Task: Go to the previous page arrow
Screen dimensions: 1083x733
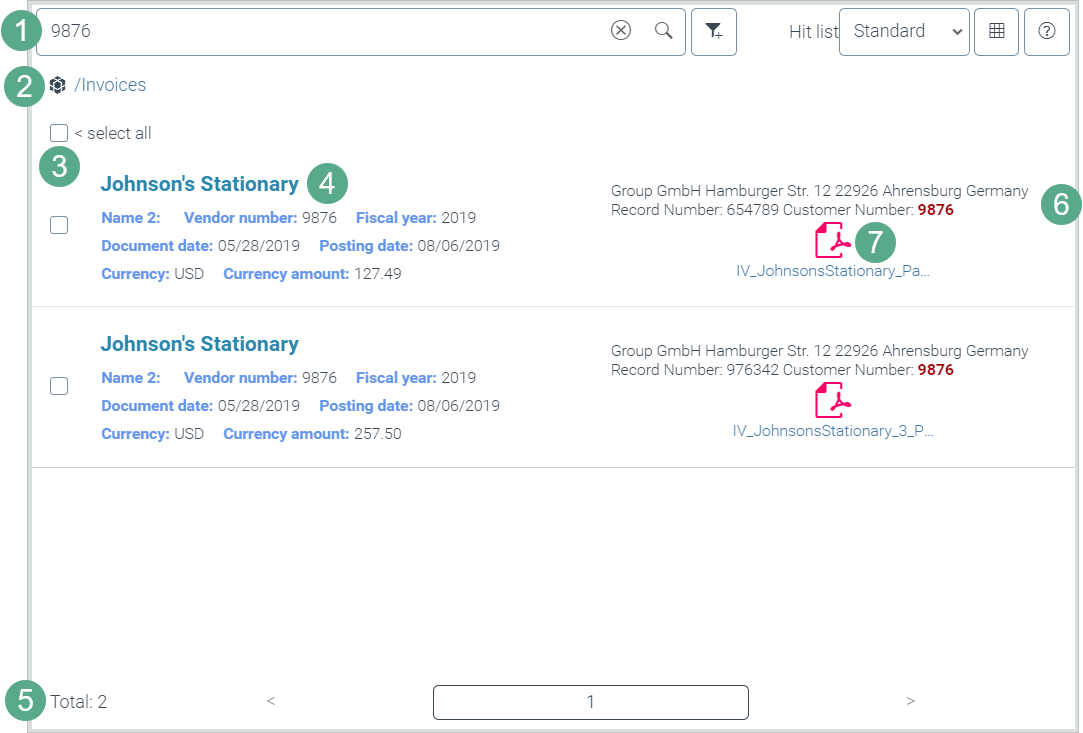Action: [x=271, y=701]
